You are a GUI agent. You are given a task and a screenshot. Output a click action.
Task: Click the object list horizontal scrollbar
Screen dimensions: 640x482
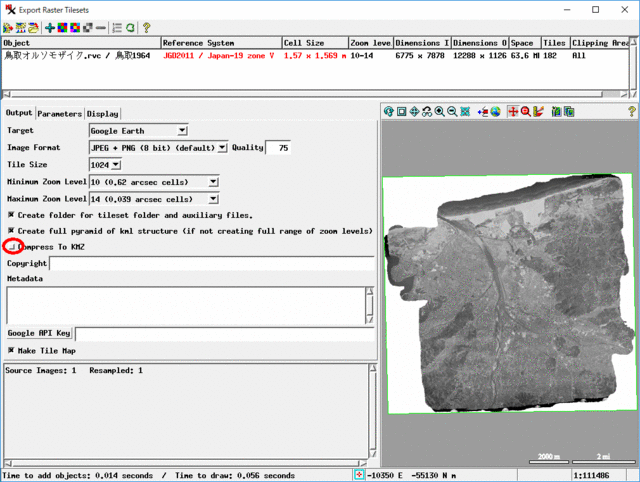pos(316,94)
